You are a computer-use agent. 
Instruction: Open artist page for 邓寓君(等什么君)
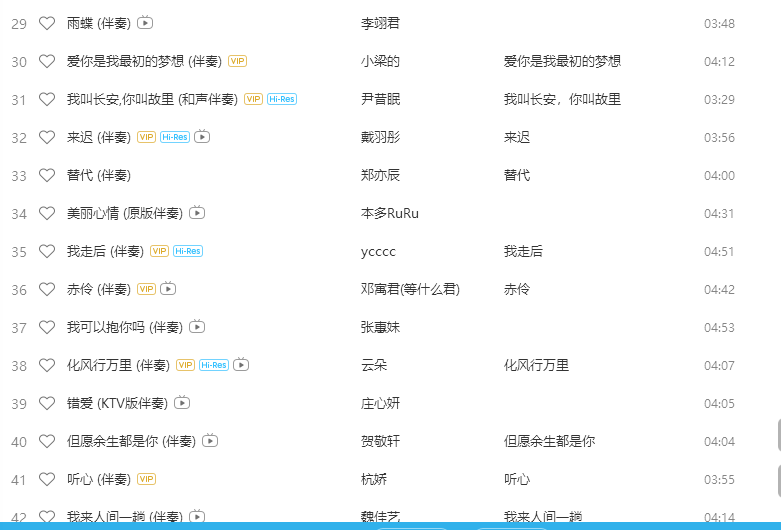coord(409,289)
